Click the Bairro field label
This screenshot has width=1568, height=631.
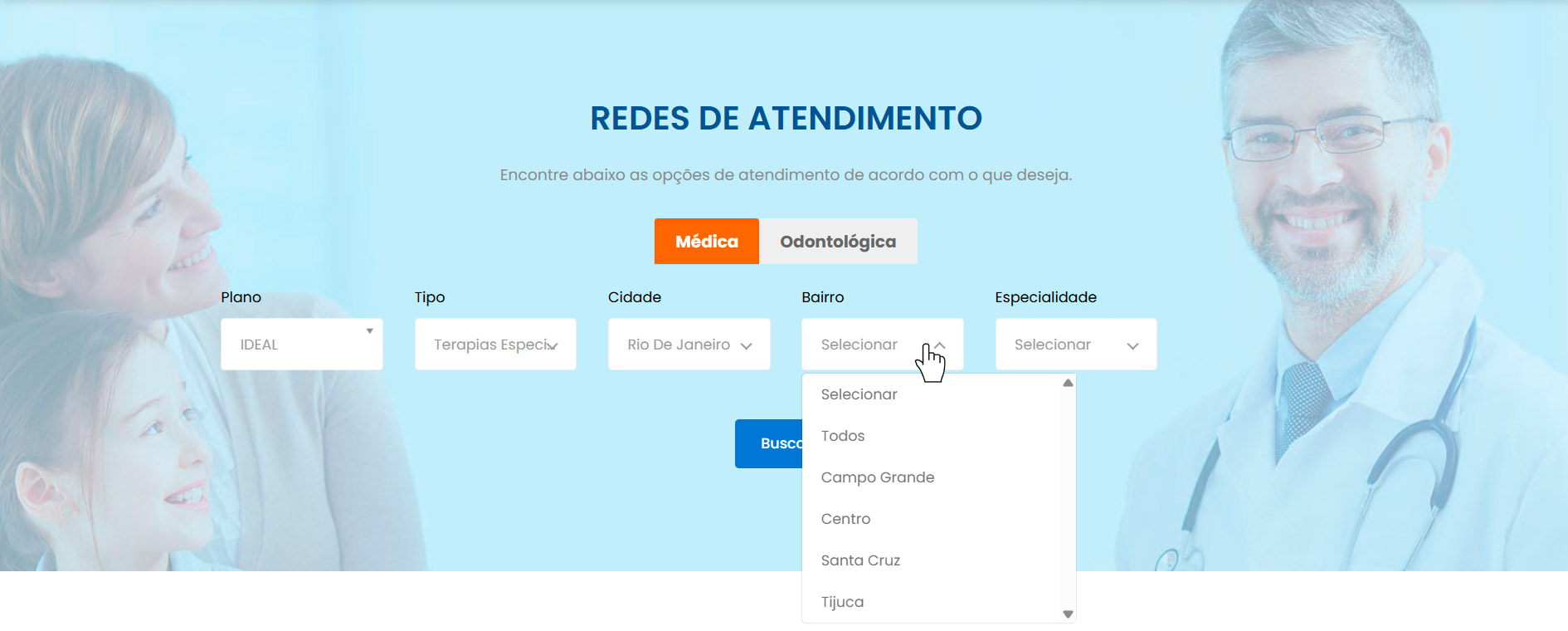[x=822, y=297]
